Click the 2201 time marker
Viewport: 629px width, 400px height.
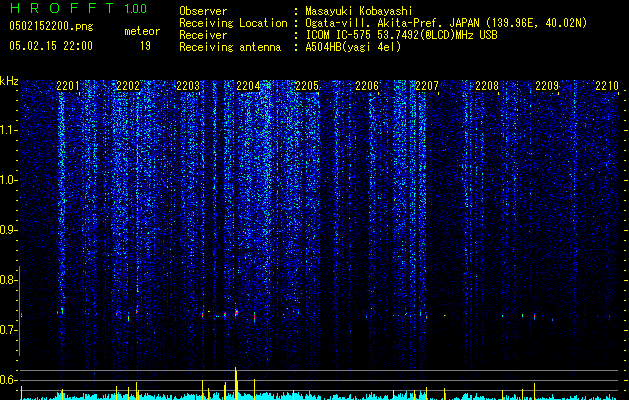point(68,86)
